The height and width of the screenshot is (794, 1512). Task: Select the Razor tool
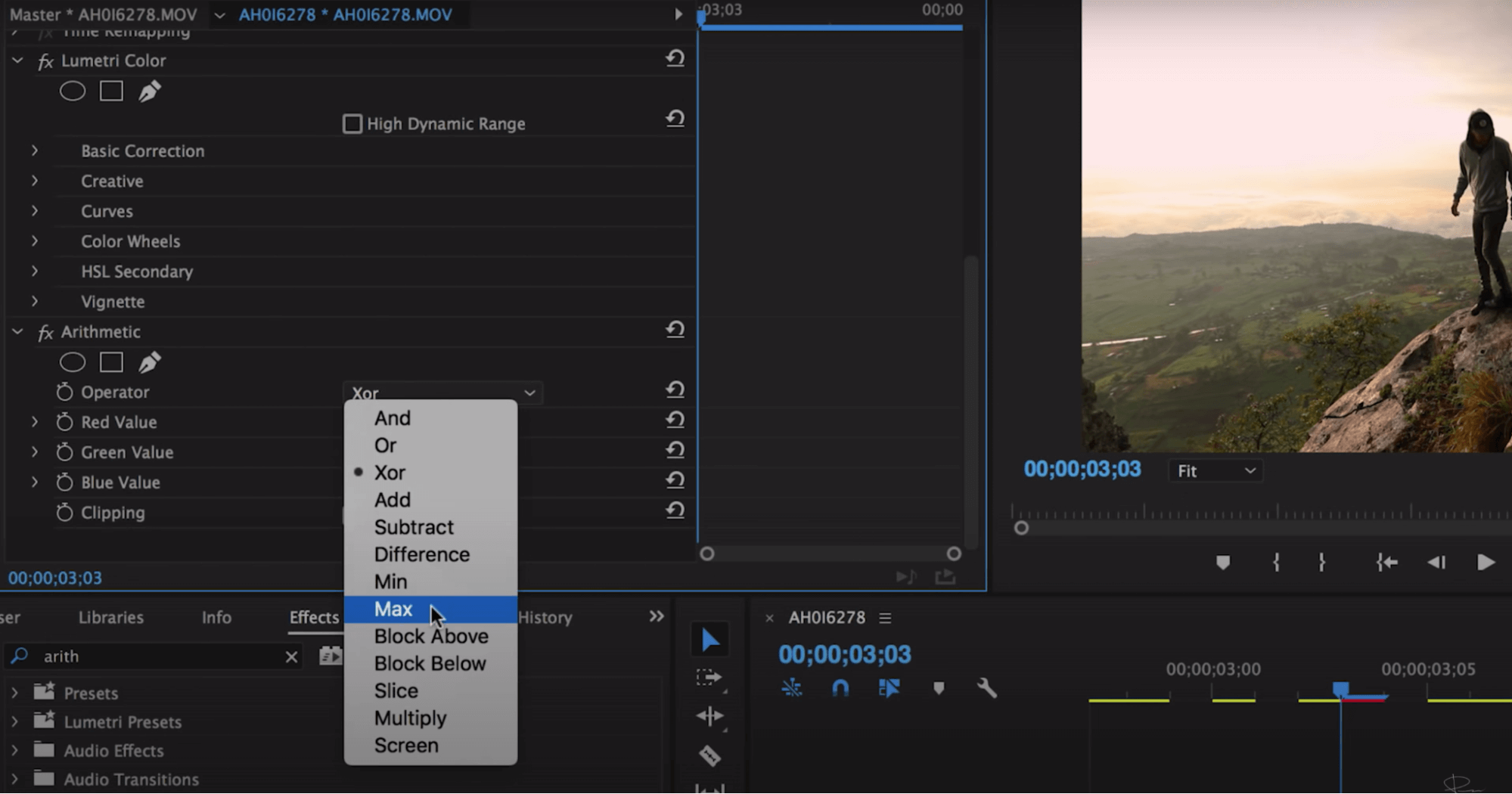(709, 755)
